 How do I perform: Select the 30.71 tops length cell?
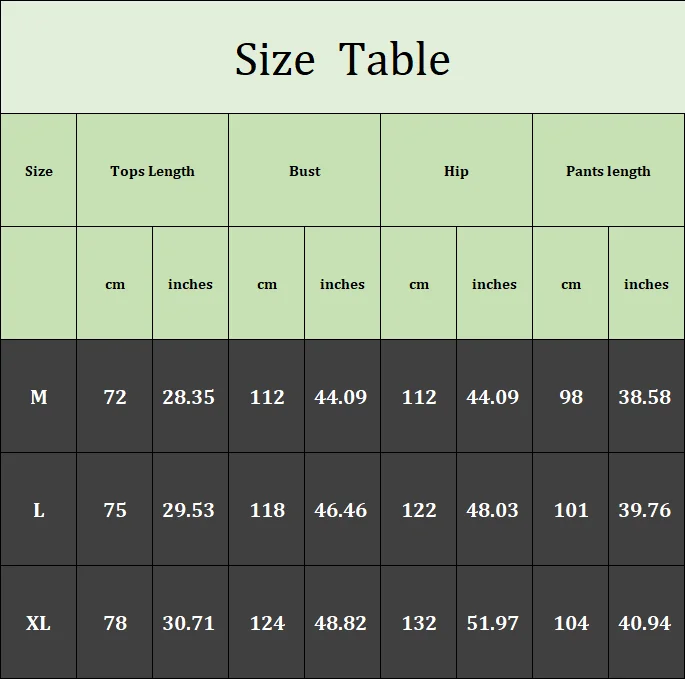[x=189, y=623]
